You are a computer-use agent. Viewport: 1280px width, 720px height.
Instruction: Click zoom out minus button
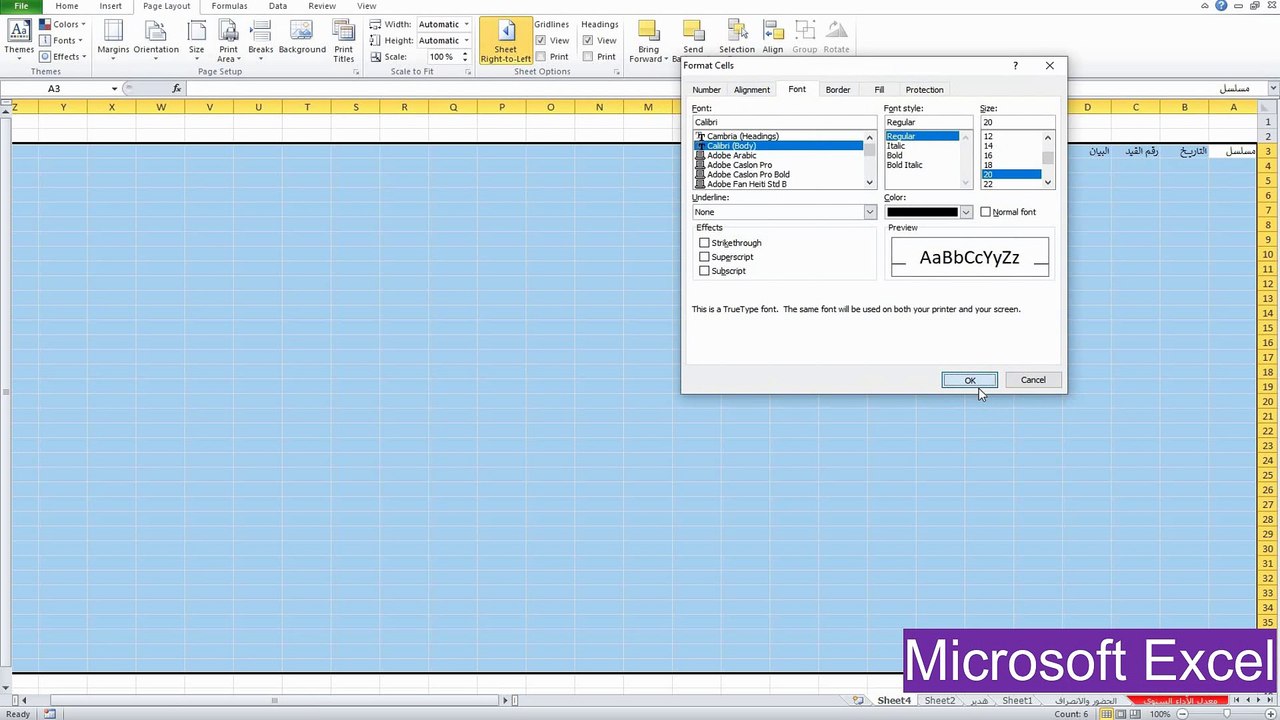tap(1181, 714)
